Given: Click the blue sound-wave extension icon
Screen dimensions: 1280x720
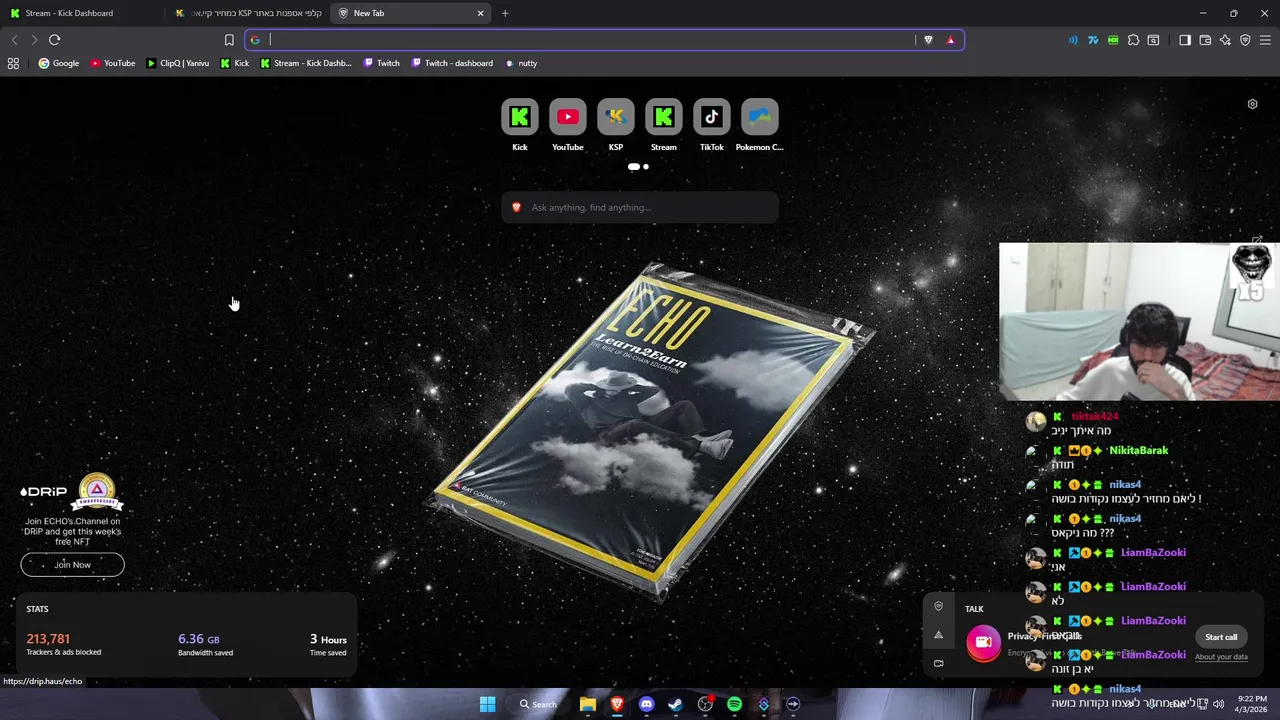Looking at the screenshot, I should coord(1073,40).
